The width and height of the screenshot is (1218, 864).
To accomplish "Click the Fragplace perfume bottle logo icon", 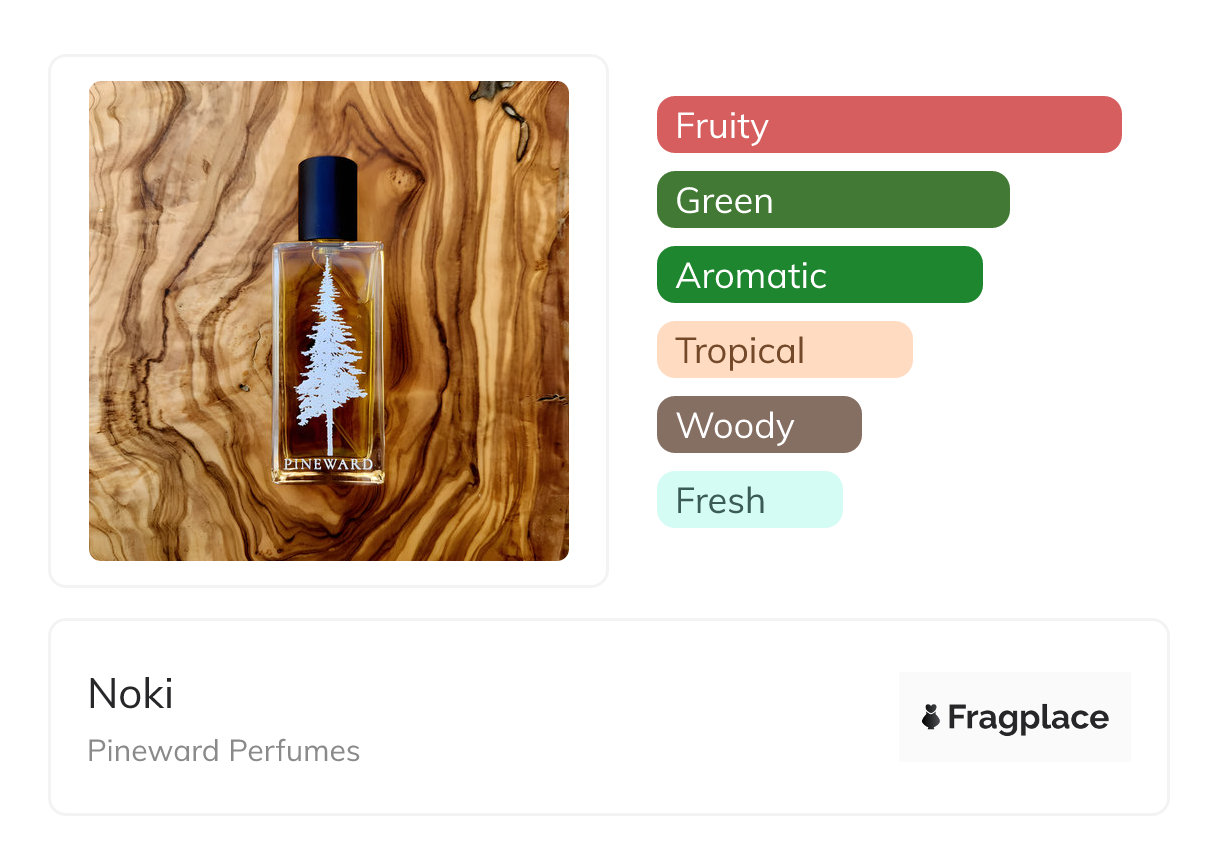I will coord(931,717).
